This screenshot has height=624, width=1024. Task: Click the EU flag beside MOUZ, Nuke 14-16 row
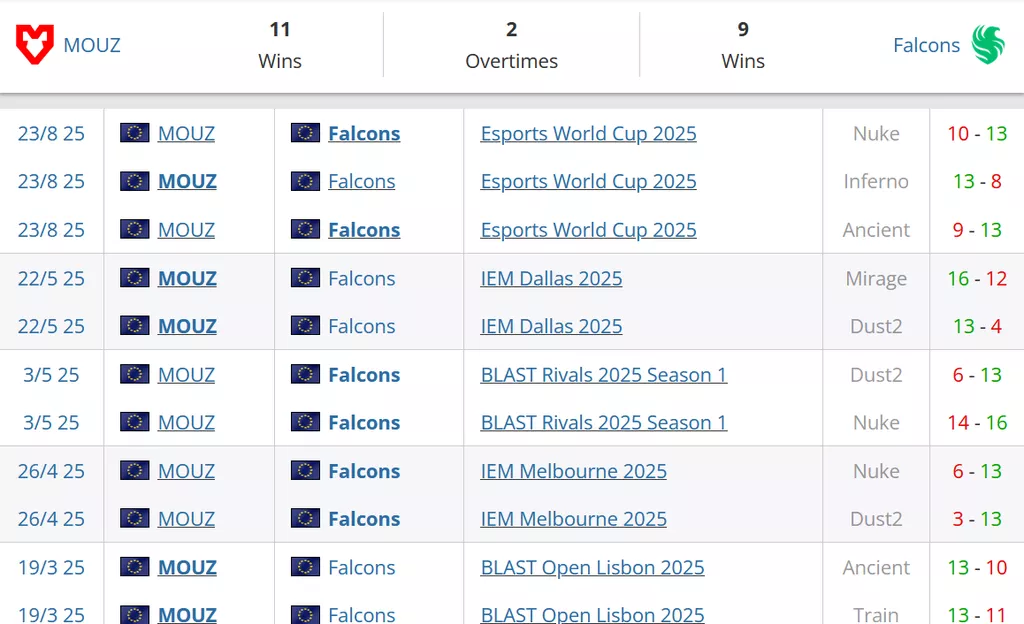[135, 422]
